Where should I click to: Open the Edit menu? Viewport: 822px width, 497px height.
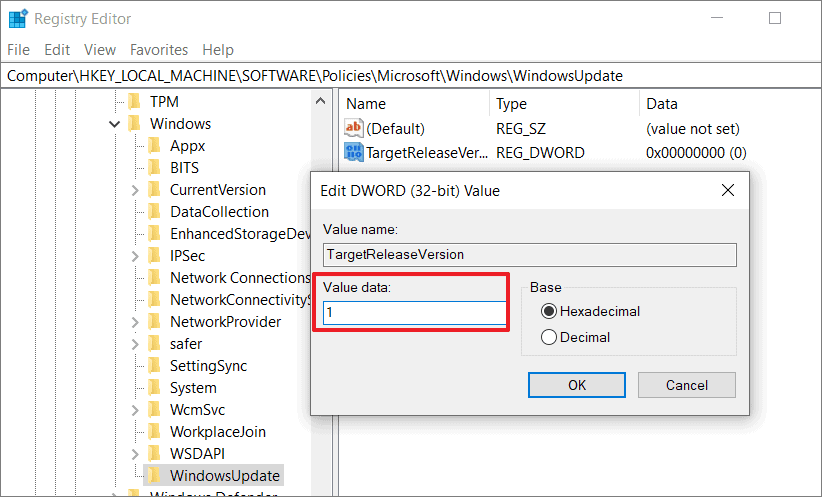(57, 50)
